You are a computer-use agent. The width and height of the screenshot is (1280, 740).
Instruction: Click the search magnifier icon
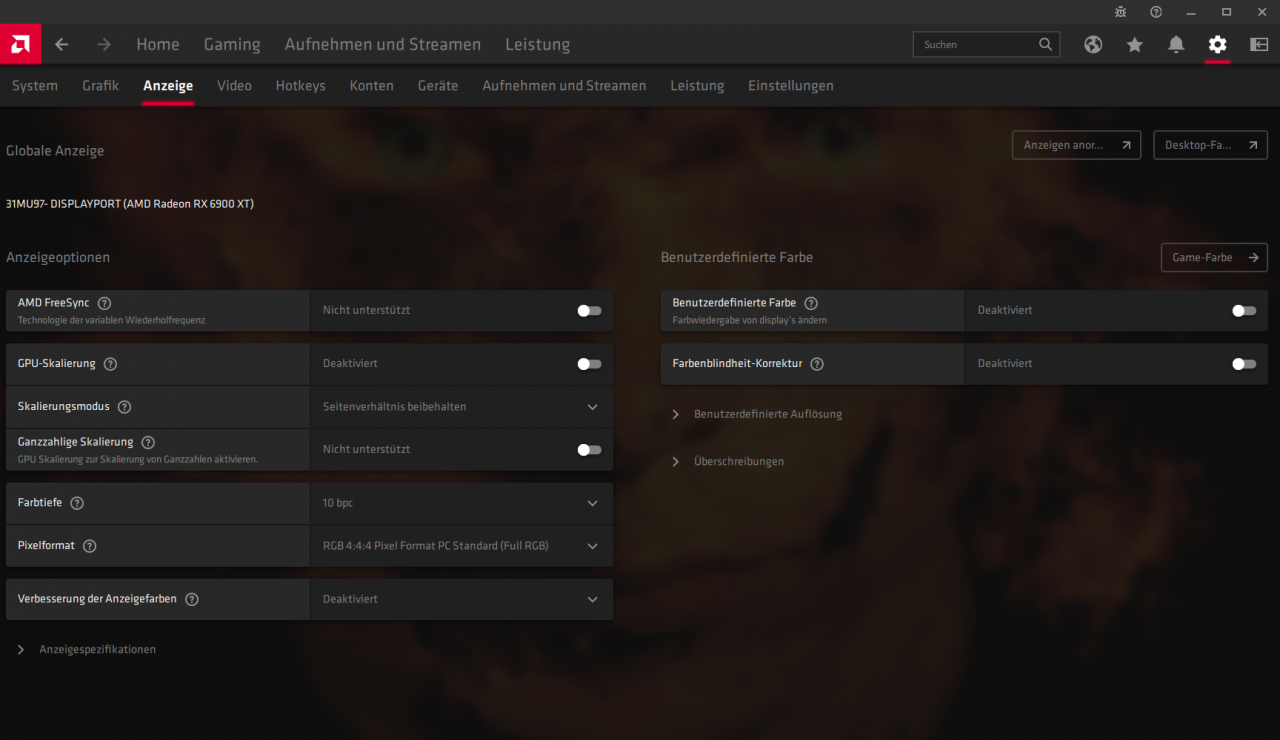click(x=1045, y=44)
